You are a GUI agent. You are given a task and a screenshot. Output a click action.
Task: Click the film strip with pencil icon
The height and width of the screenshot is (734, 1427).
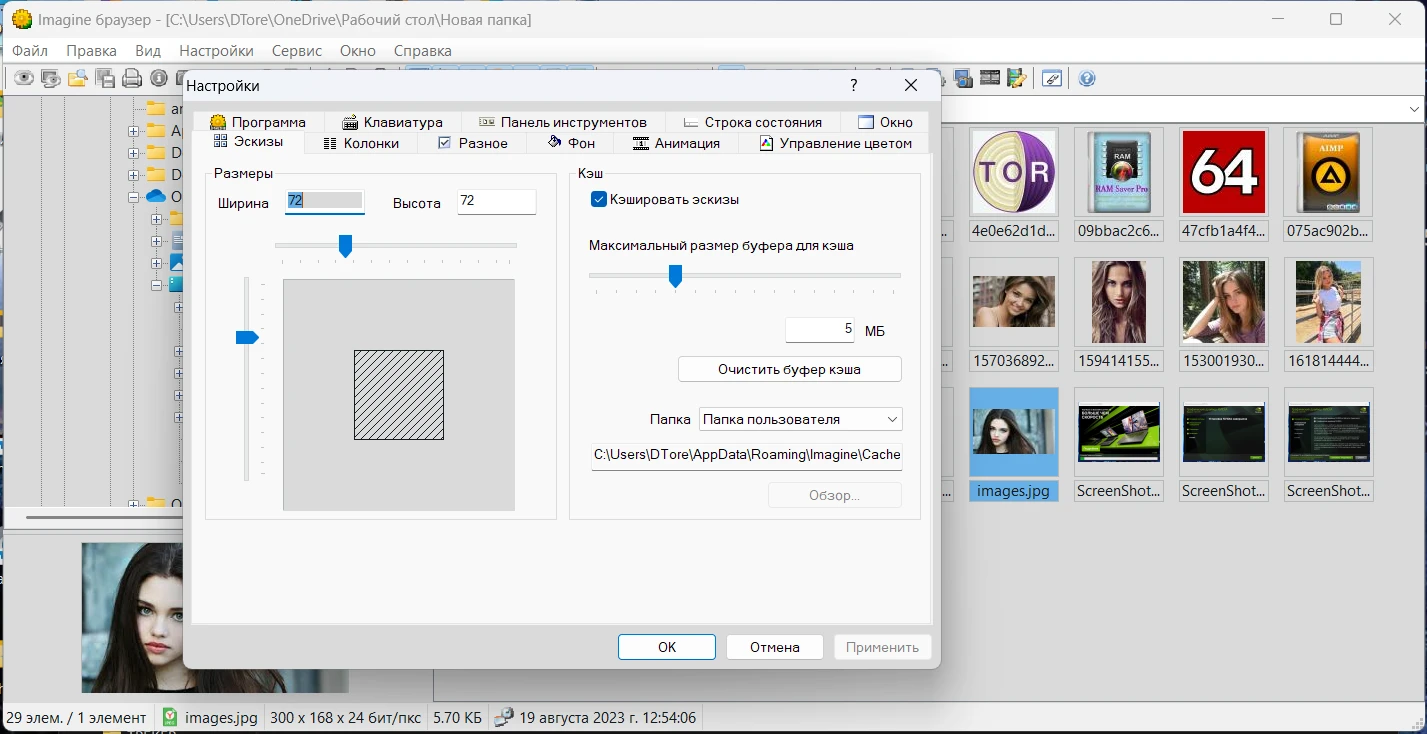[1017, 79]
